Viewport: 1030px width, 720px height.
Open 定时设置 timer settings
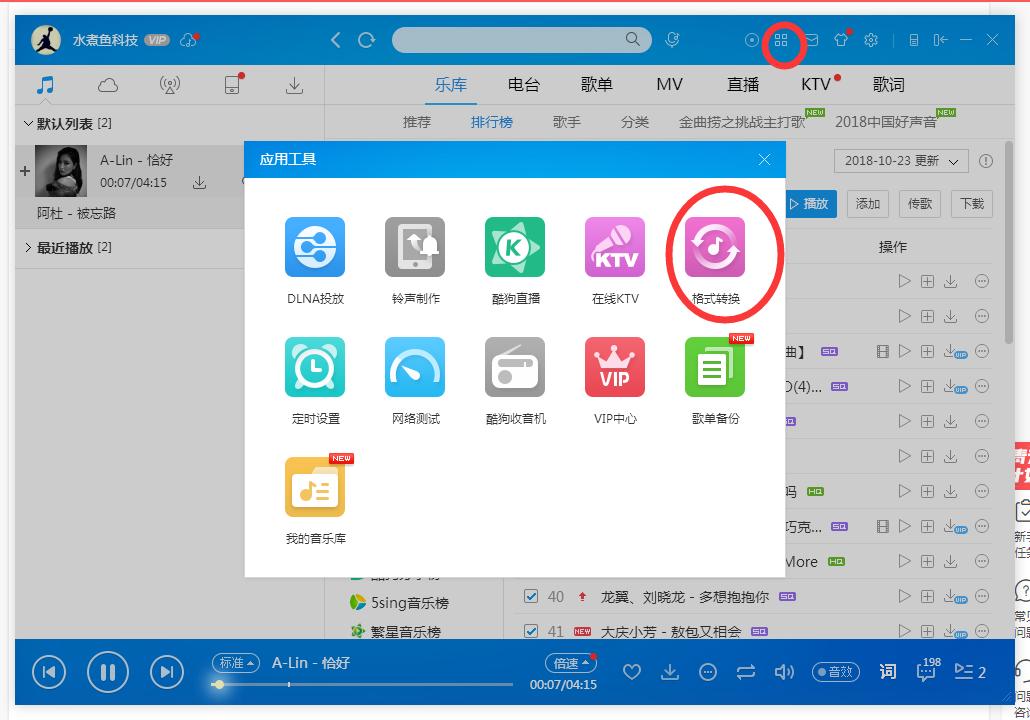(315, 366)
